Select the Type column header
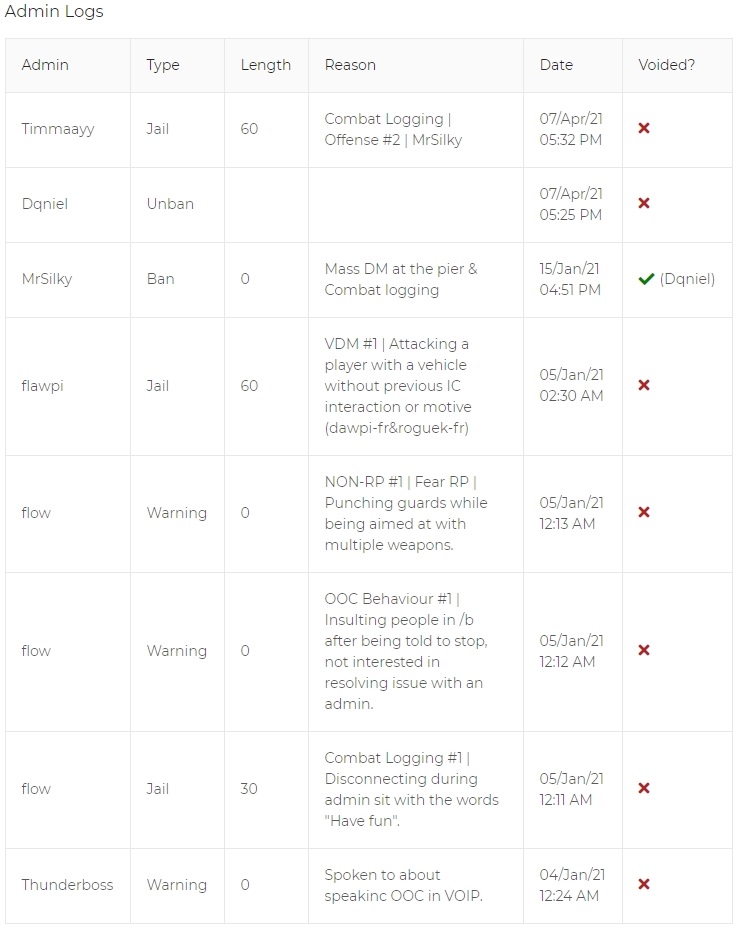The width and height of the screenshot is (738, 932). click(163, 65)
